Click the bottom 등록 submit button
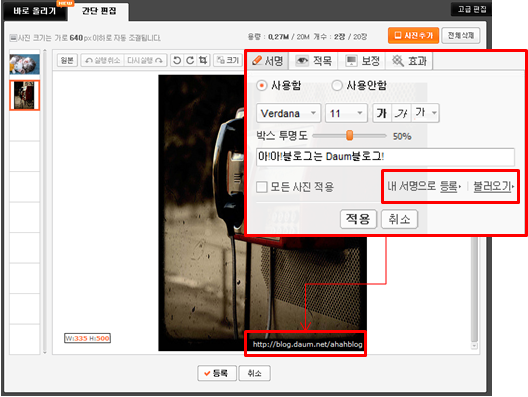Viewport: 528px width, 397px height. [x=217, y=373]
